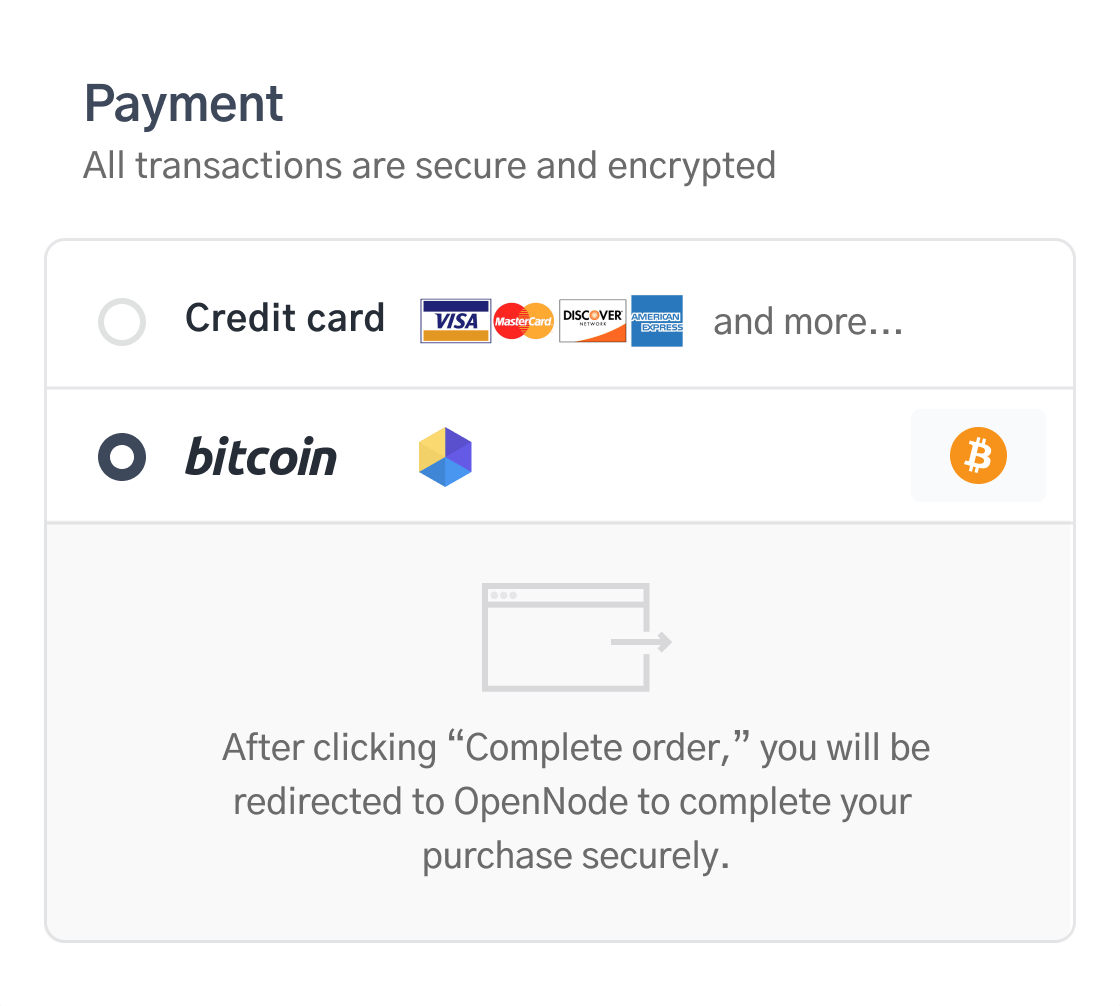This screenshot has width=1120, height=1006.
Task: Click the Discover Network logo
Action: click(x=592, y=321)
